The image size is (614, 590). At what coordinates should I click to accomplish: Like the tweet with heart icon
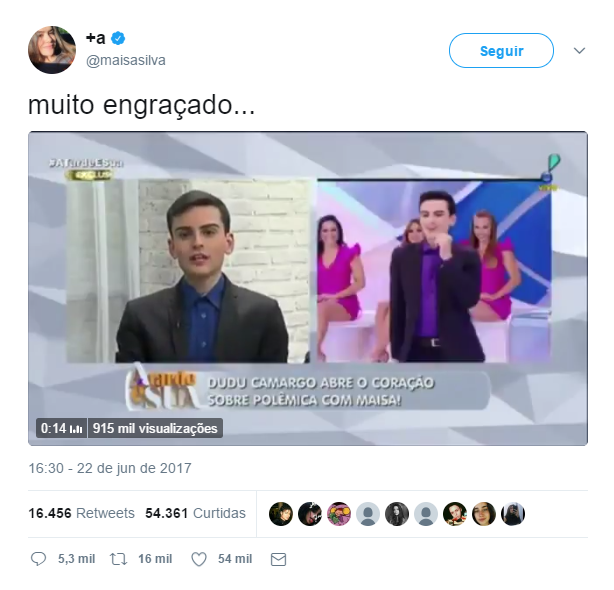click(x=199, y=559)
